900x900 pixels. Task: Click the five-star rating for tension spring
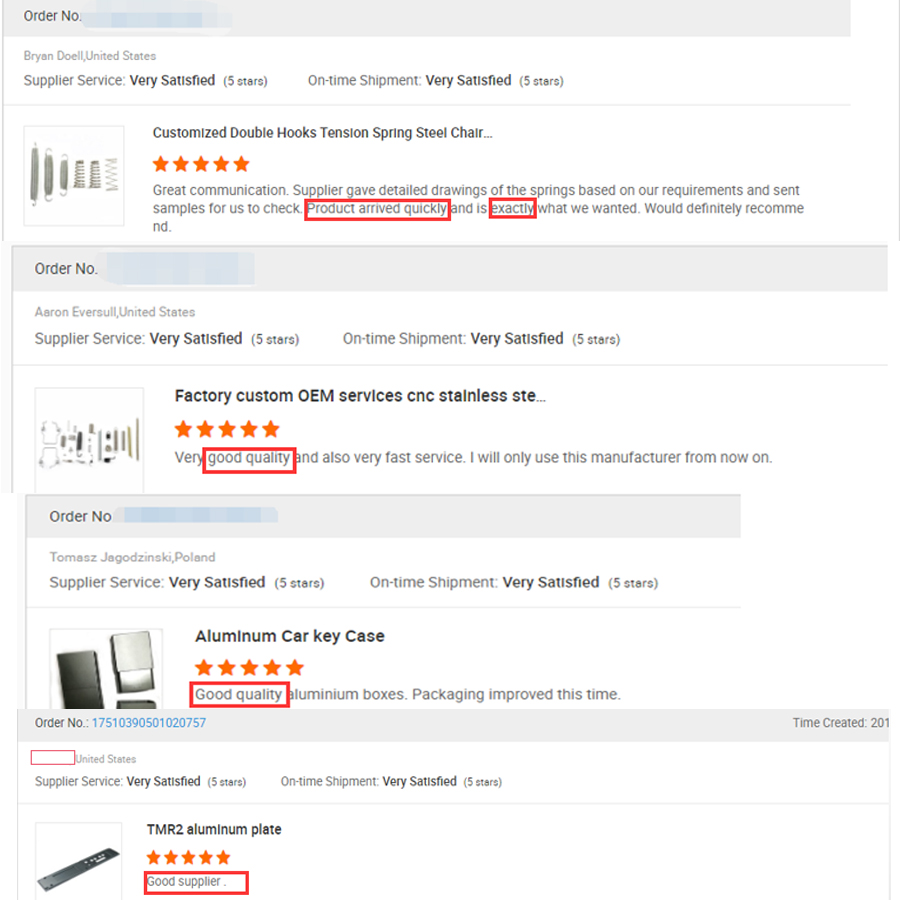(x=201, y=164)
